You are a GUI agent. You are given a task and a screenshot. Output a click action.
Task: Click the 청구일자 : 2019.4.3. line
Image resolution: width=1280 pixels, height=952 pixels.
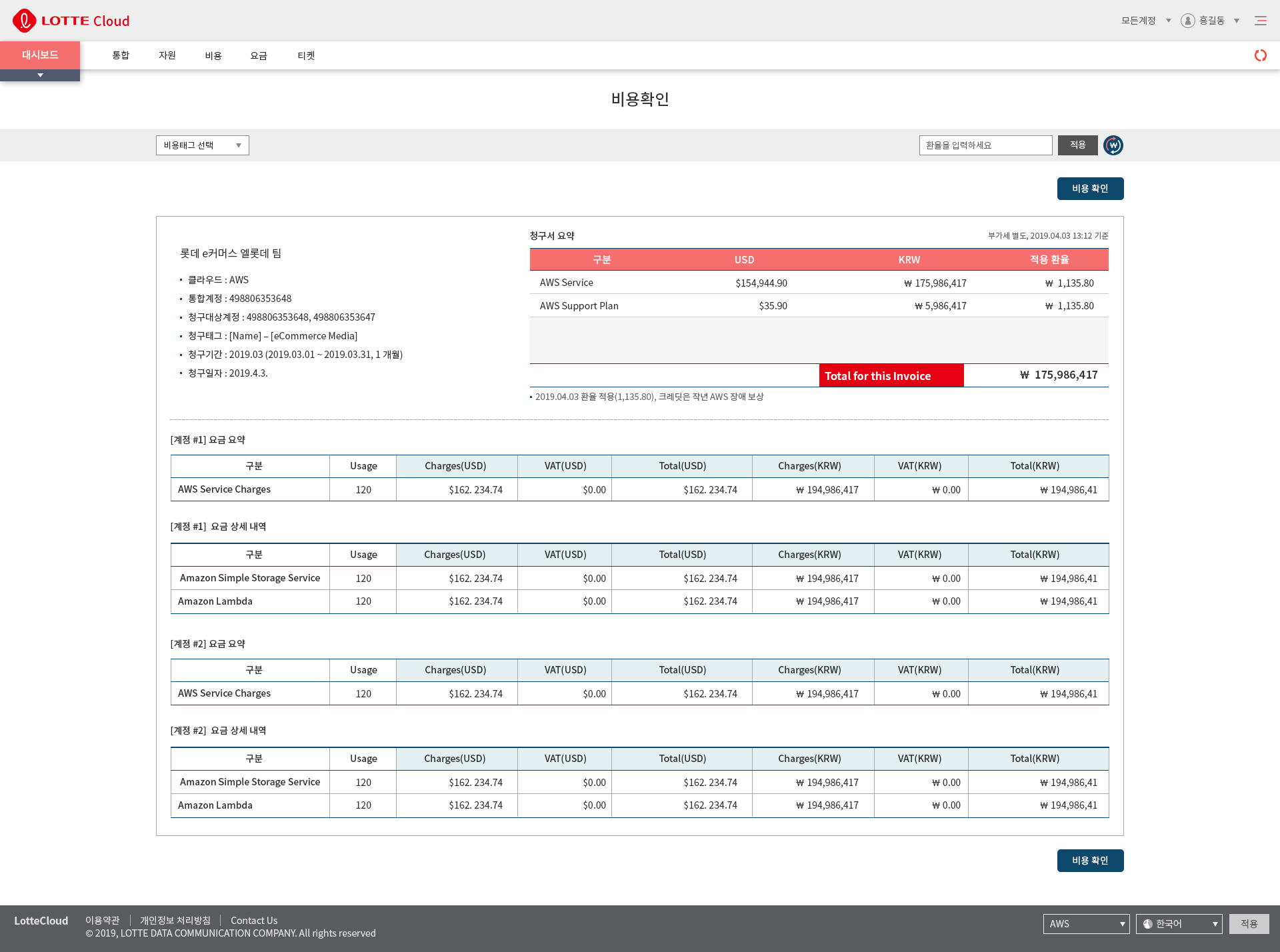tap(228, 373)
